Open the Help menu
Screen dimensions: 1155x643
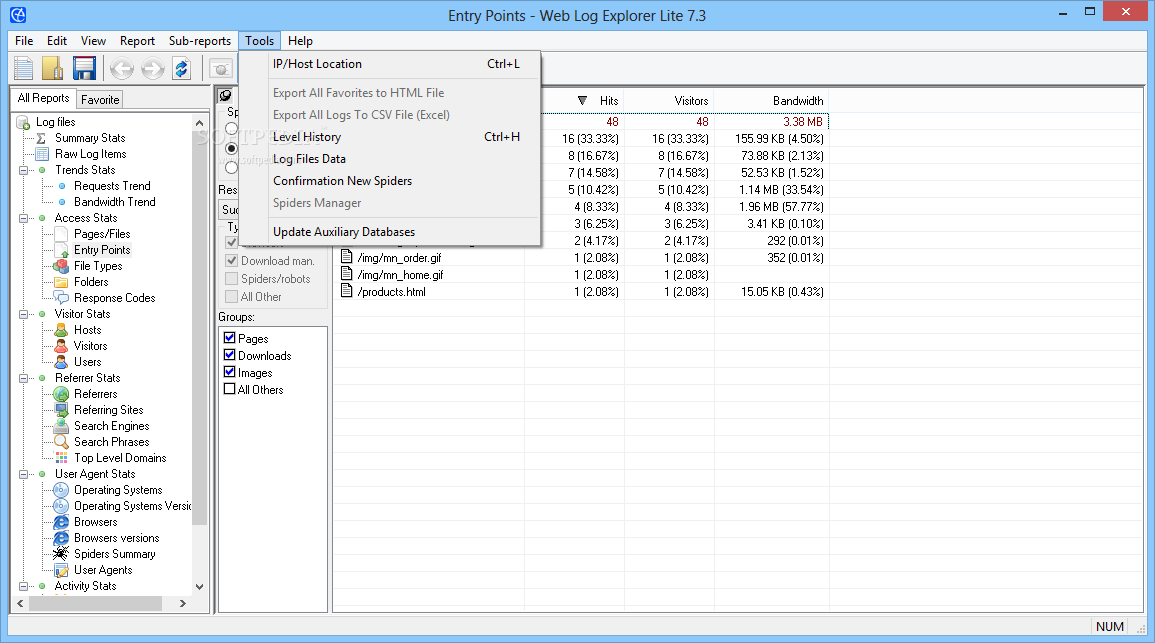(300, 41)
